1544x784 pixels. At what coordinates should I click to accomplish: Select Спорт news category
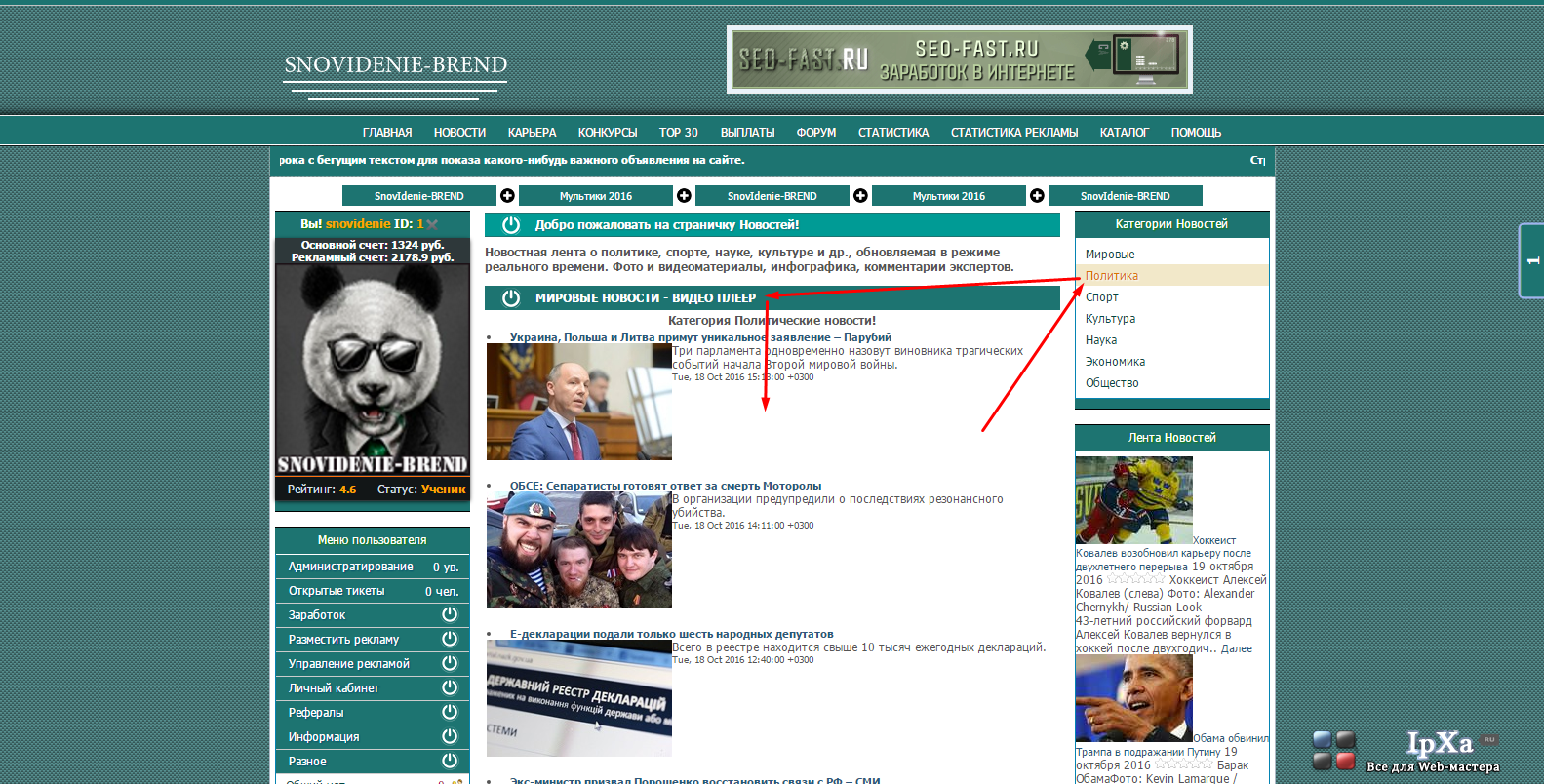(x=1102, y=297)
